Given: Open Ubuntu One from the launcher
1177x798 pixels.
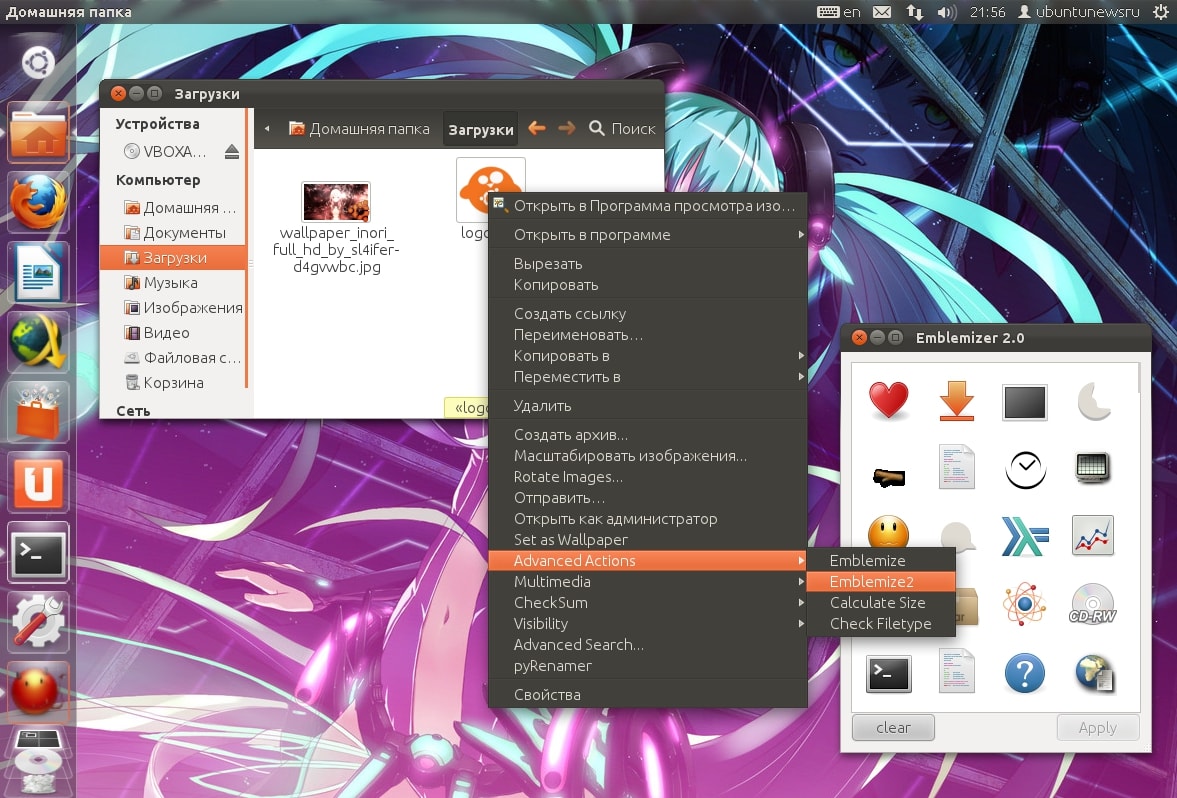Looking at the screenshot, I should point(38,483).
